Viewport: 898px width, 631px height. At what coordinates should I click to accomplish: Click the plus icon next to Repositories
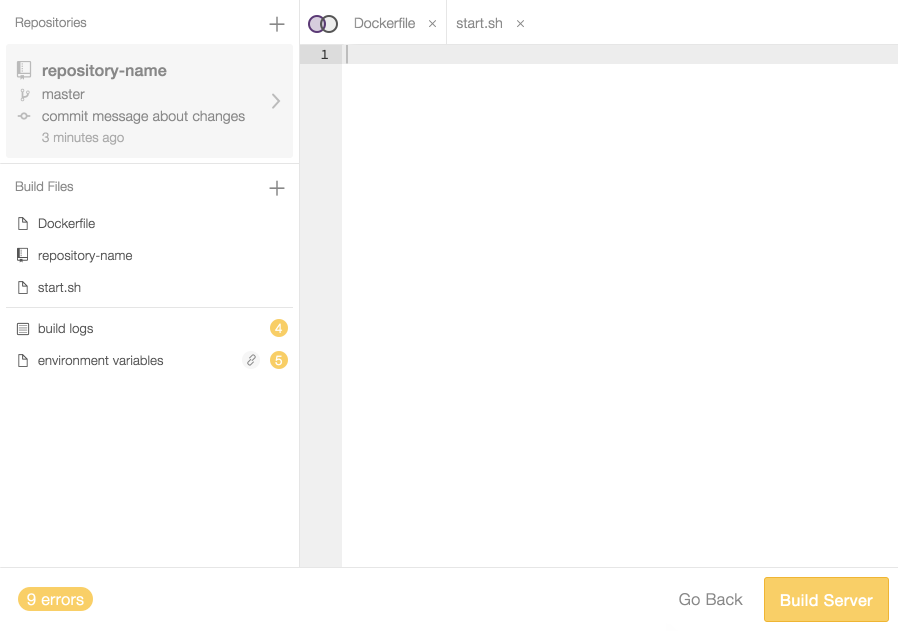pyautogui.click(x=277, y=24)
